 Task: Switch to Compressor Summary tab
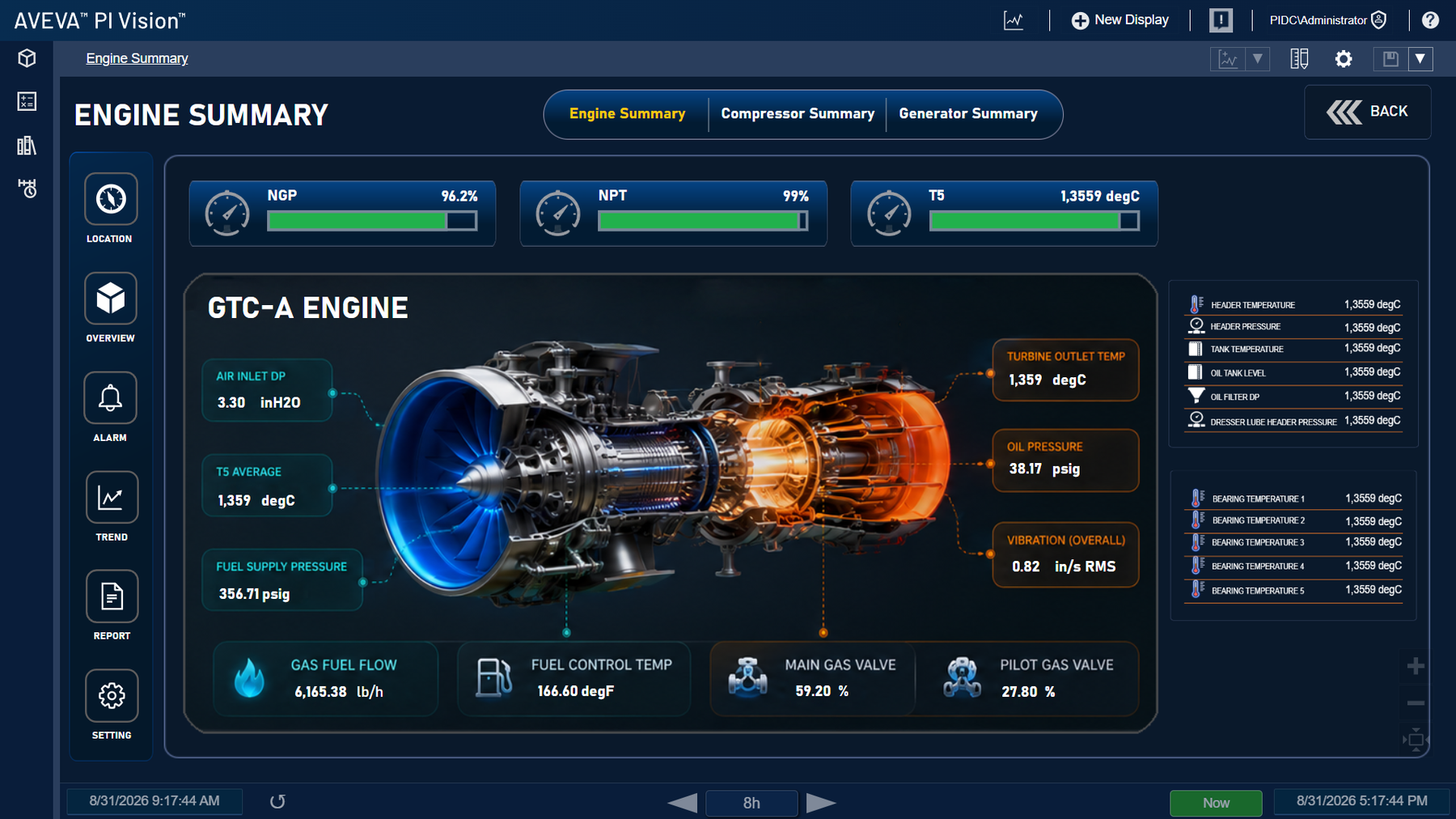click(798, 114)
